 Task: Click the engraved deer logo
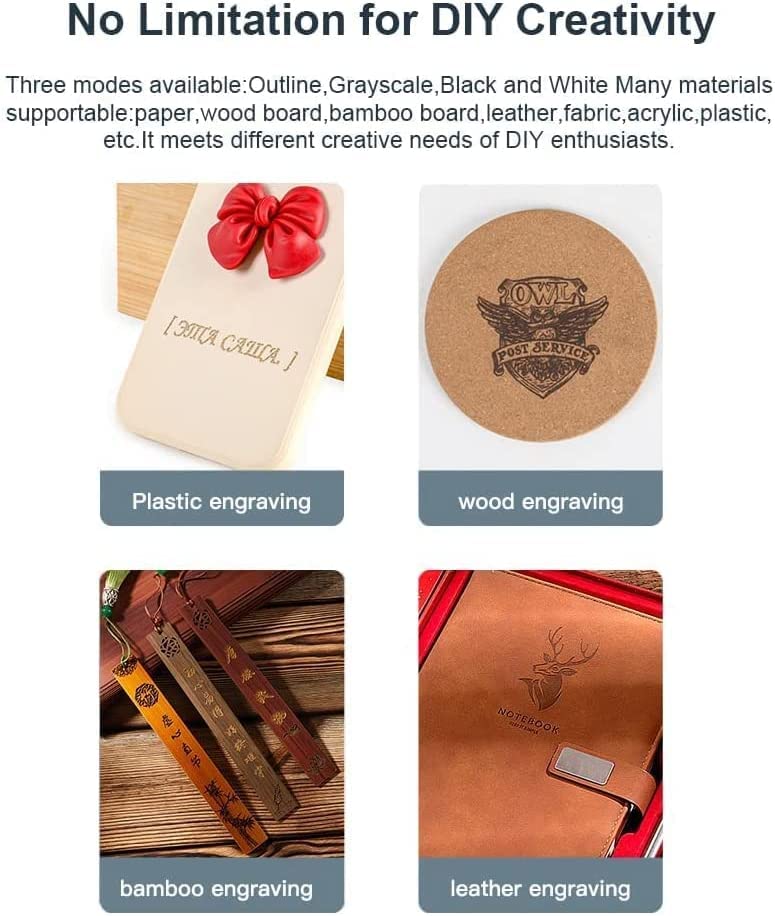(557, 666)
